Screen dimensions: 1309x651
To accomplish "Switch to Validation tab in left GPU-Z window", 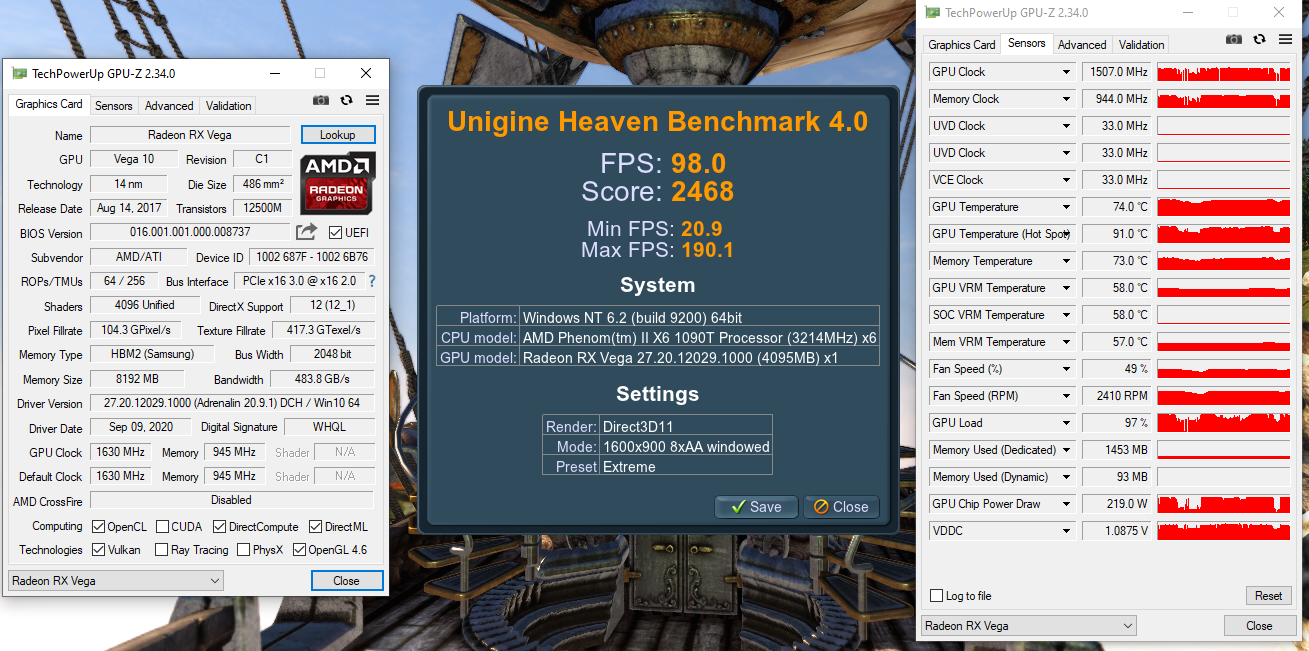I will pos(228,105).
